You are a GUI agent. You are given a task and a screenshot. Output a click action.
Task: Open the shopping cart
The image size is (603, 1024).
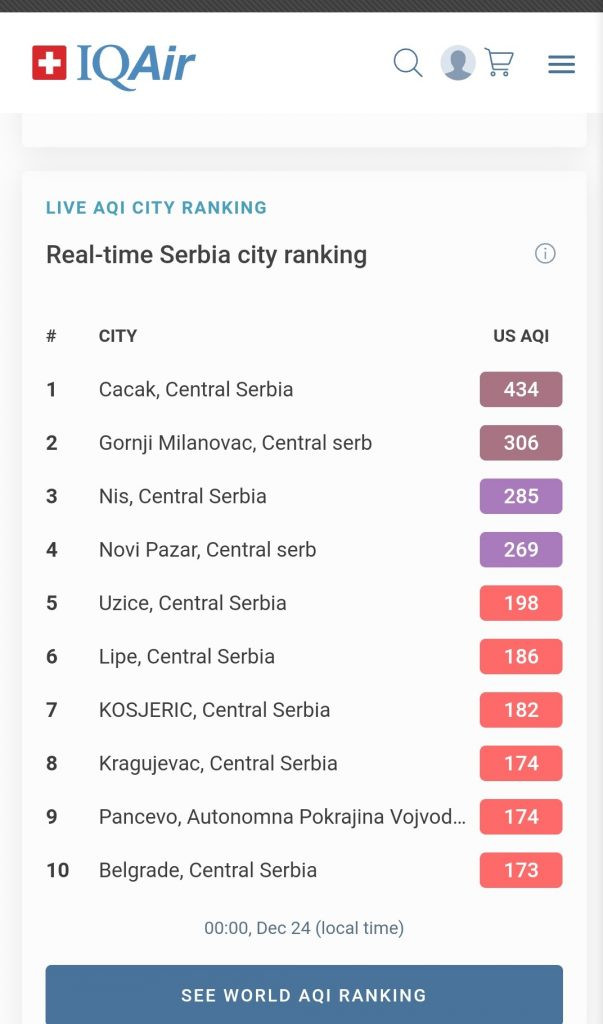click(x=499, y=63)
